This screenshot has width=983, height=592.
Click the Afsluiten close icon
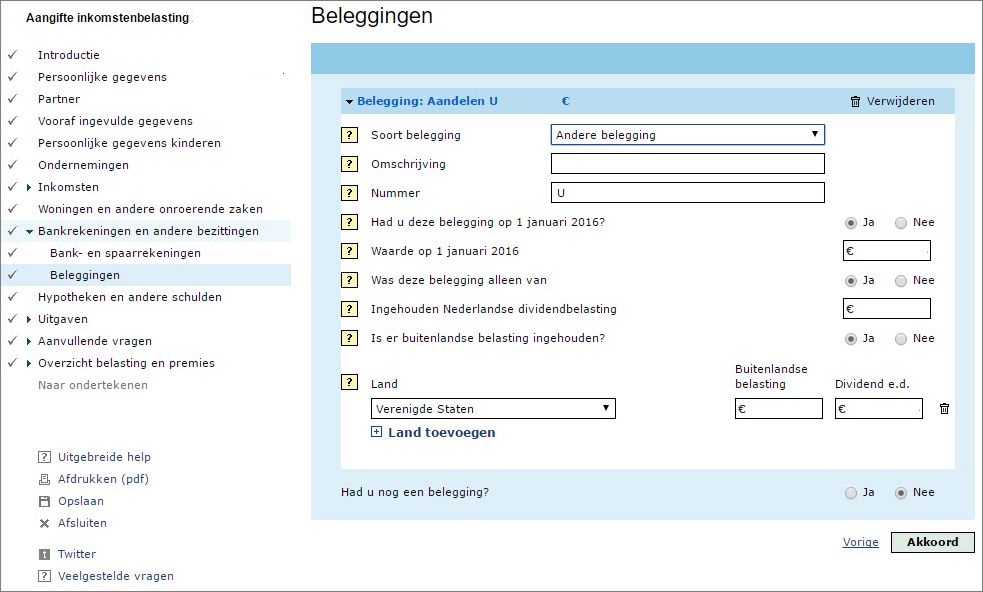click(44, 523)
